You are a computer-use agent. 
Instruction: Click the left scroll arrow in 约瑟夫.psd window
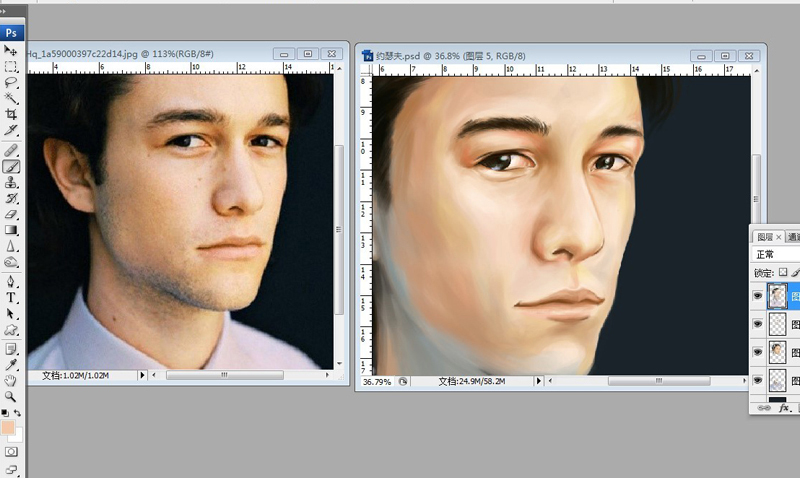550,381
